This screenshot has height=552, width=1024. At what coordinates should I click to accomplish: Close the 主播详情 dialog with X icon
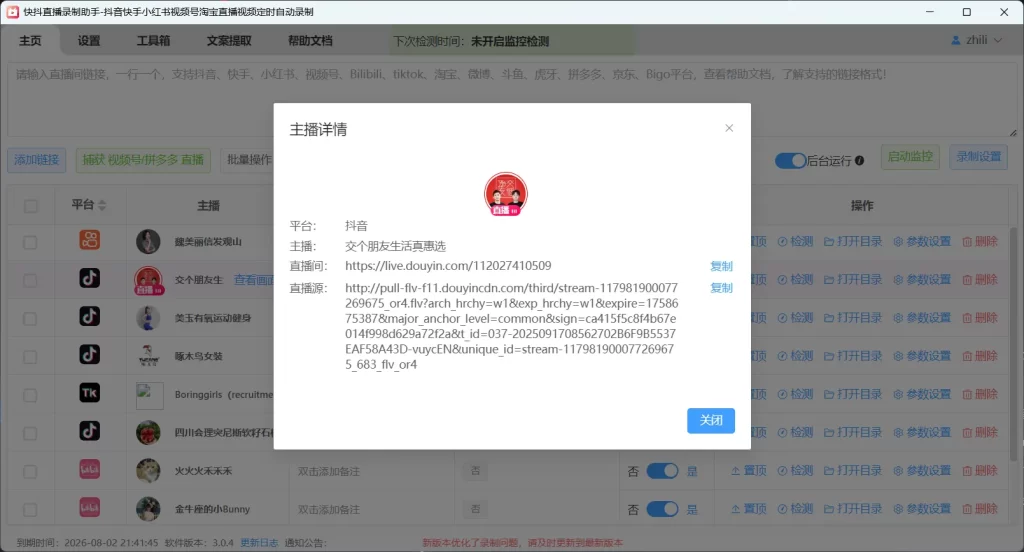pos(729,128)
